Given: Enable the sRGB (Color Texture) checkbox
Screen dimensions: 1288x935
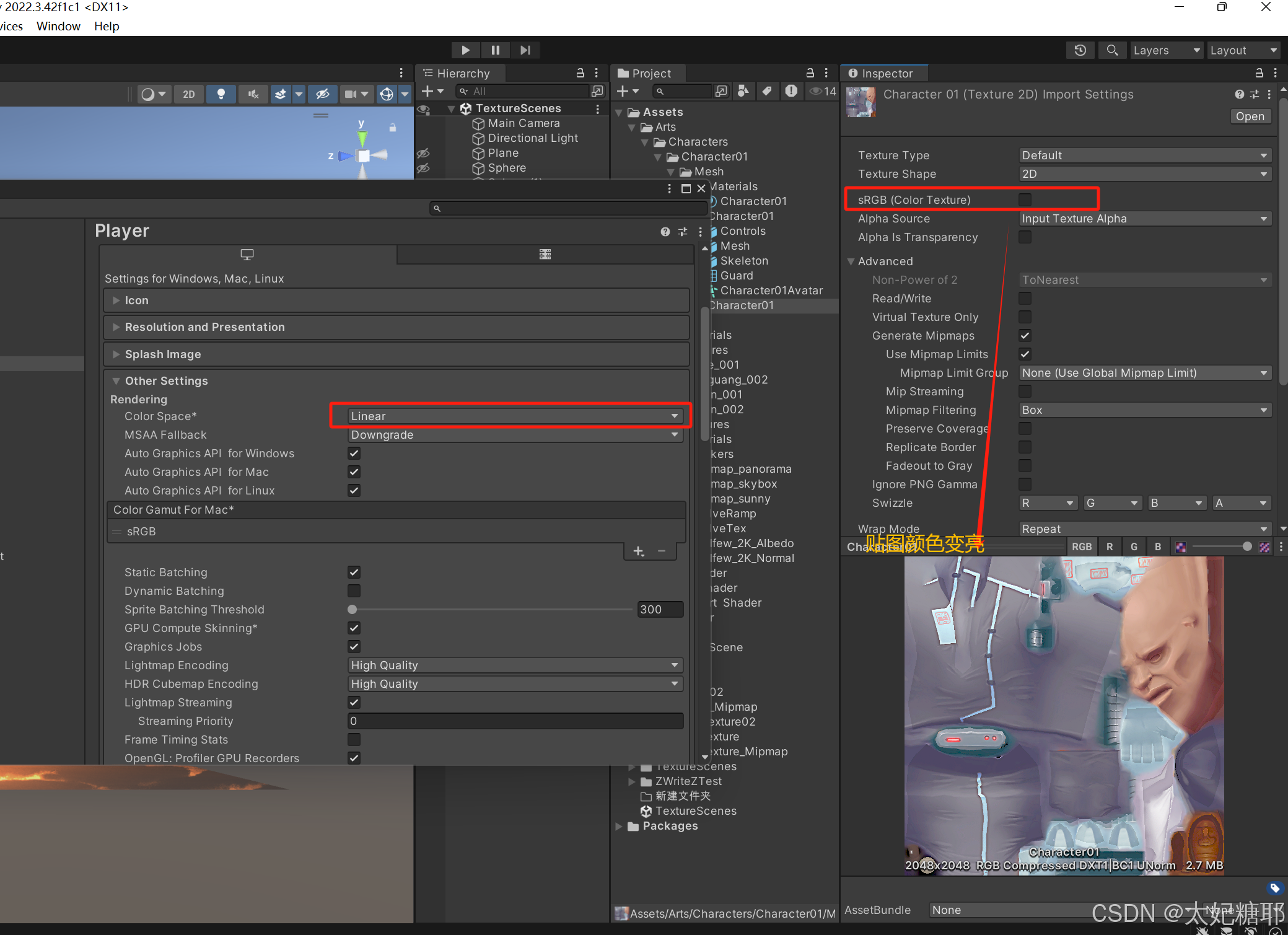Looking at the screenshot, I should coord(1025,200).
